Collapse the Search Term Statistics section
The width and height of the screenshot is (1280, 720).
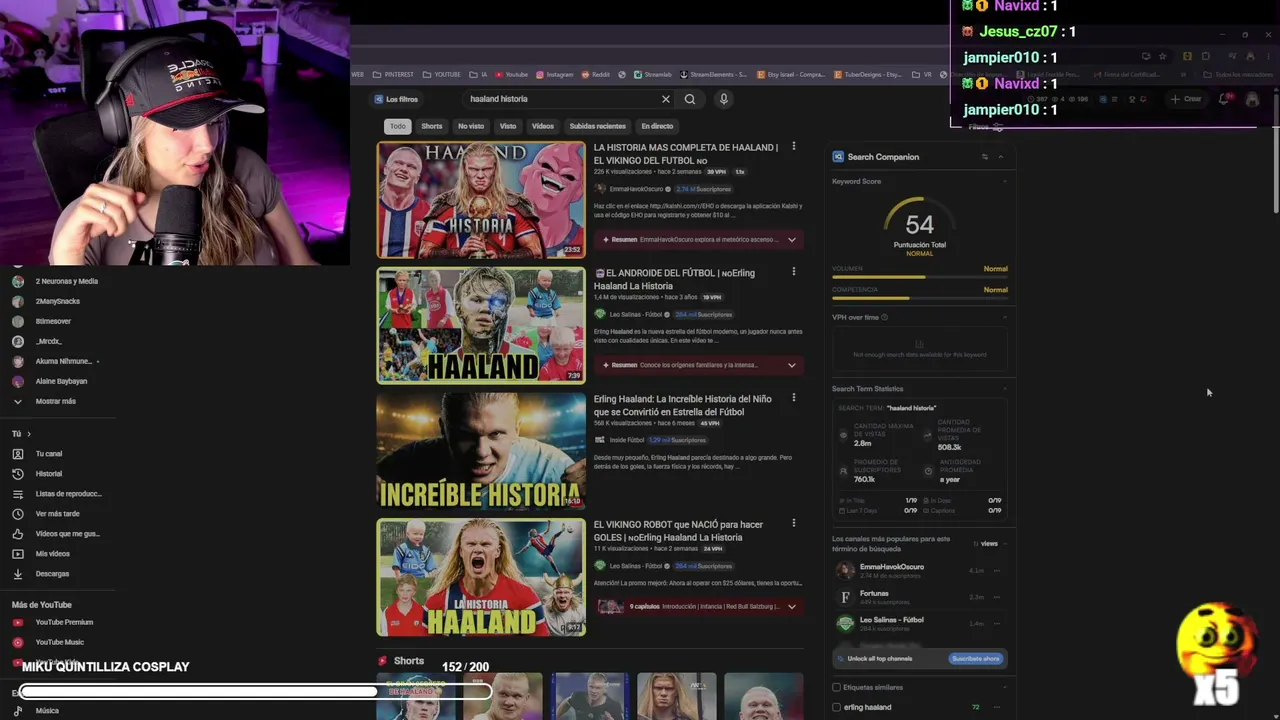[x=1005, y=389]
